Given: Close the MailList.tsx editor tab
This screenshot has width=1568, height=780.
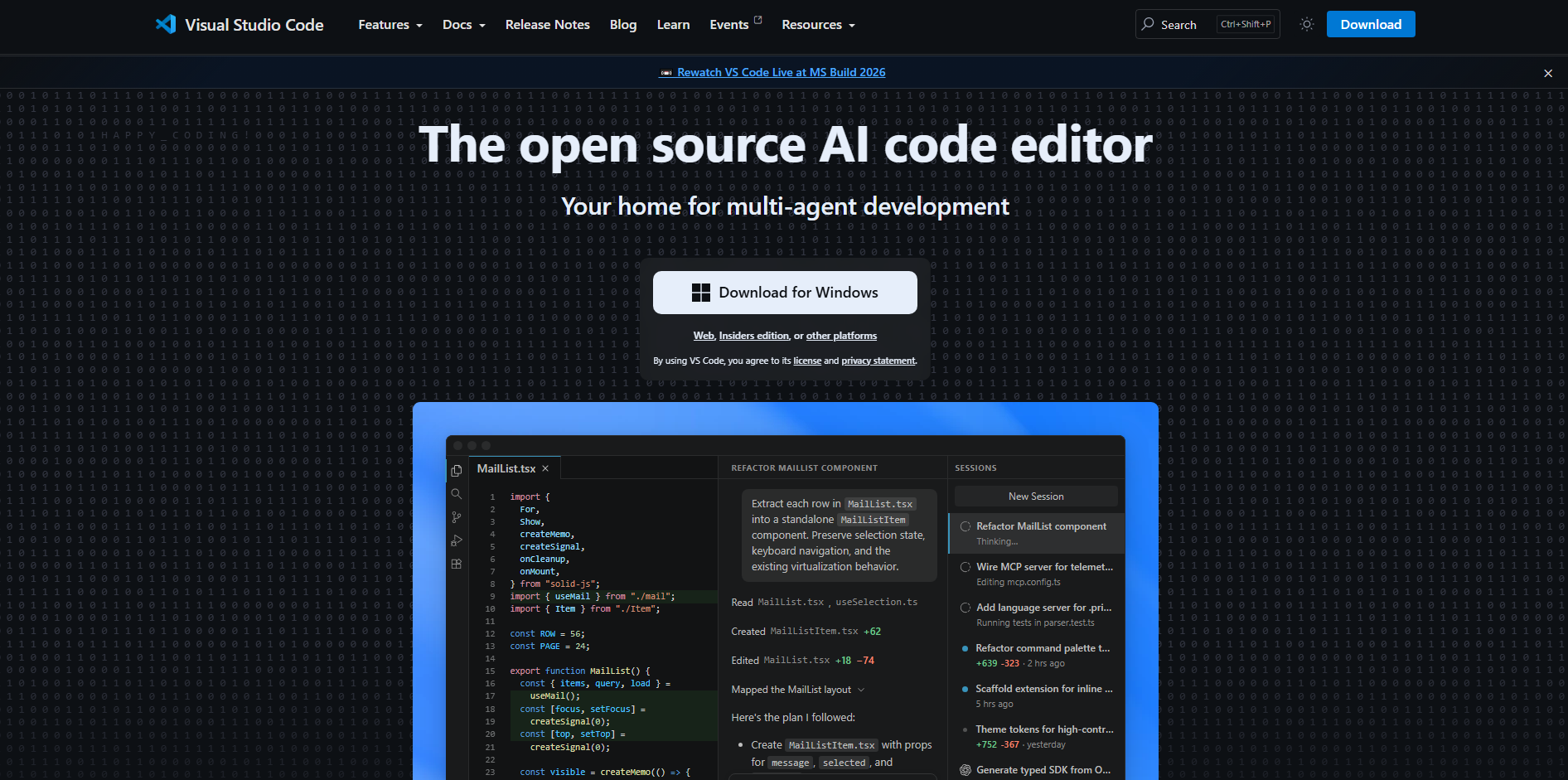Looking at the screenshot, I should (x=545, y=468).
